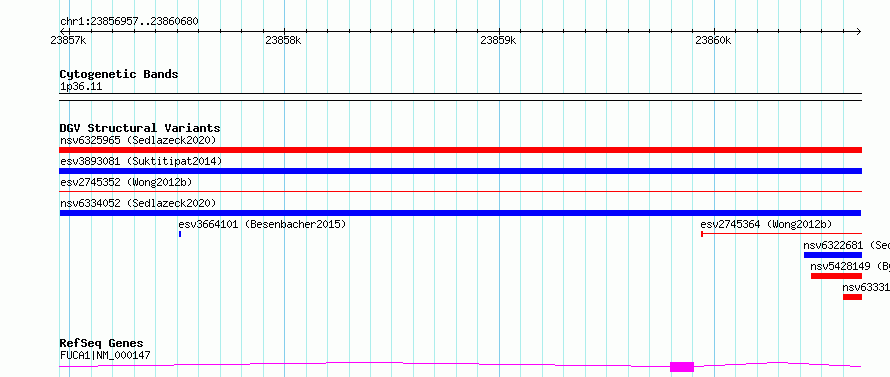Click the RefSeq Genes track heading
Image resolution: width=890 pixels, height=377 pixels.
[x=102, y=344]
